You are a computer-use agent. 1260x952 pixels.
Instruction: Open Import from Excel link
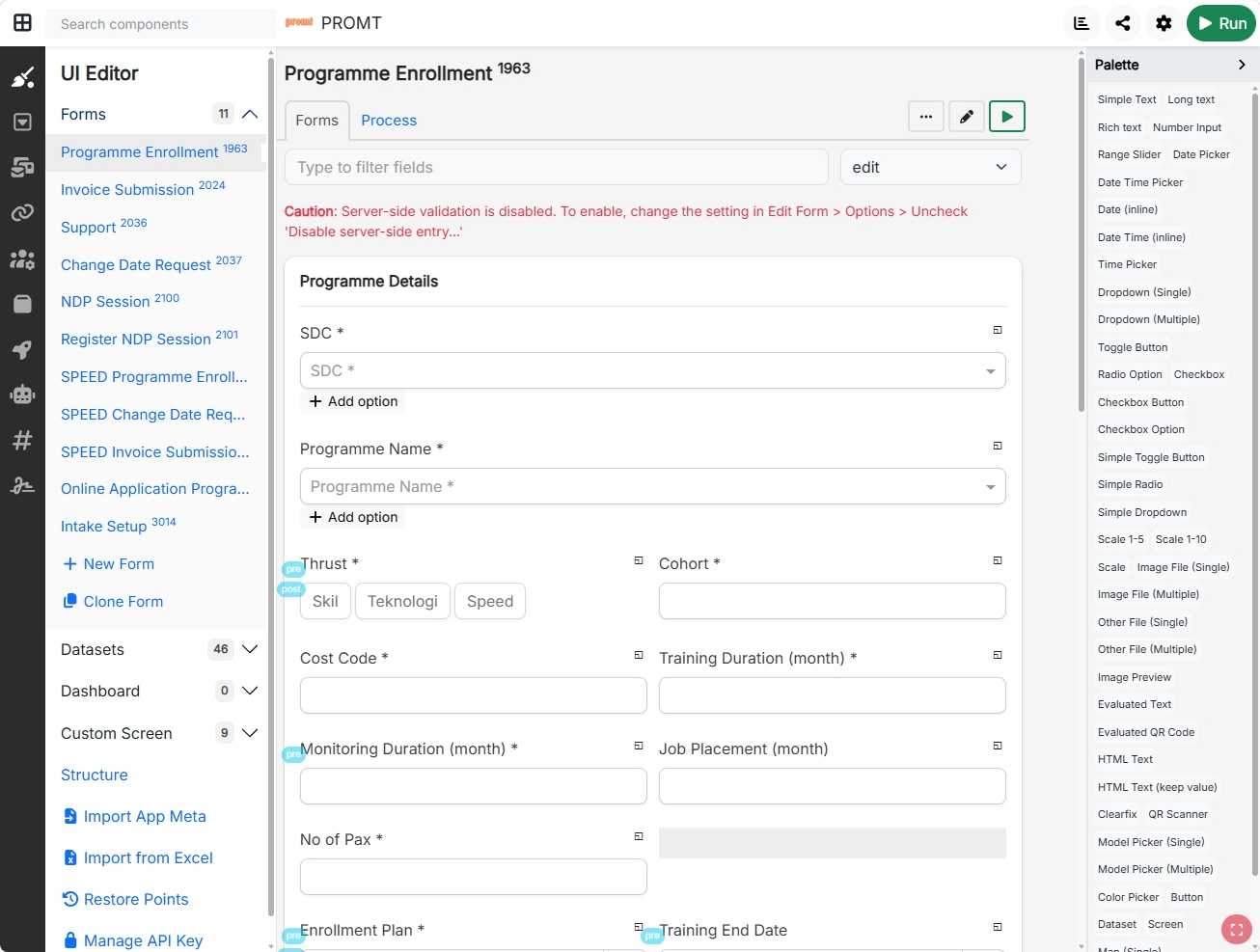click(137, 857)
